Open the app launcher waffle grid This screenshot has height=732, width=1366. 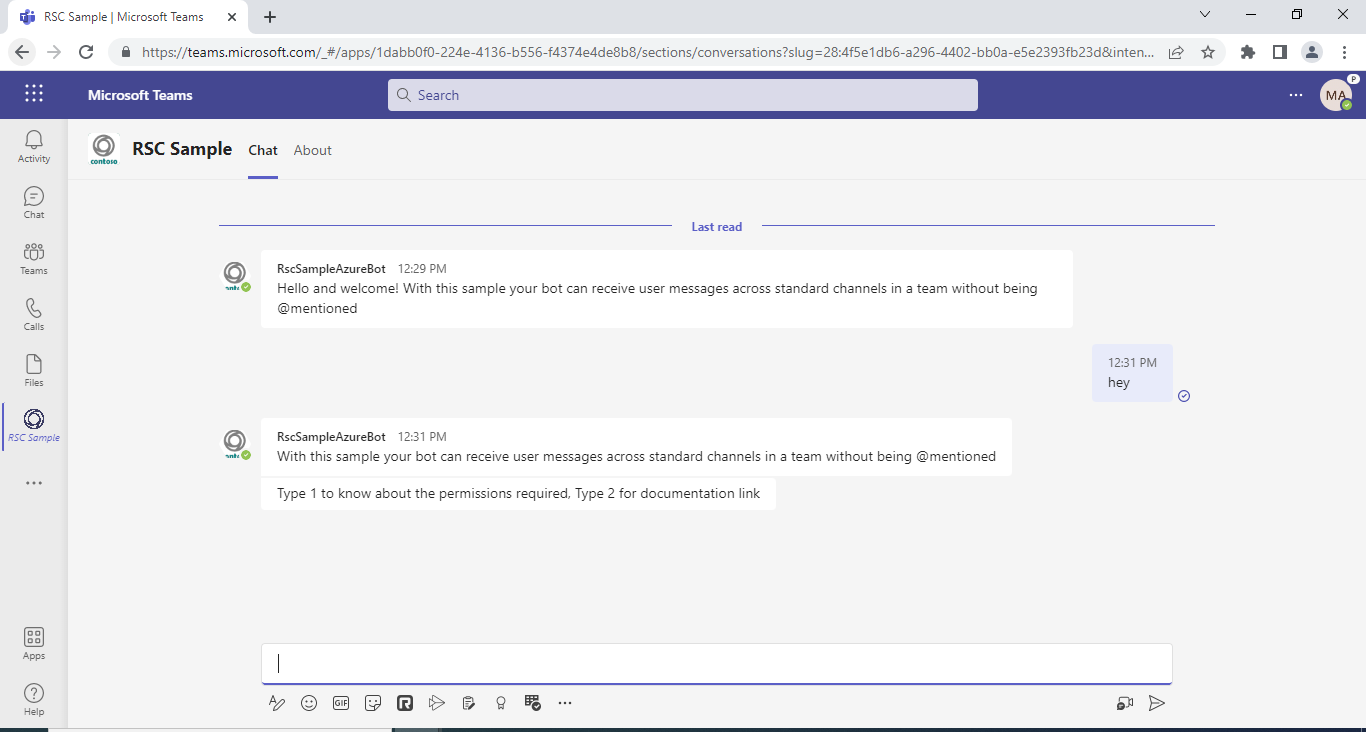point(34,94)
